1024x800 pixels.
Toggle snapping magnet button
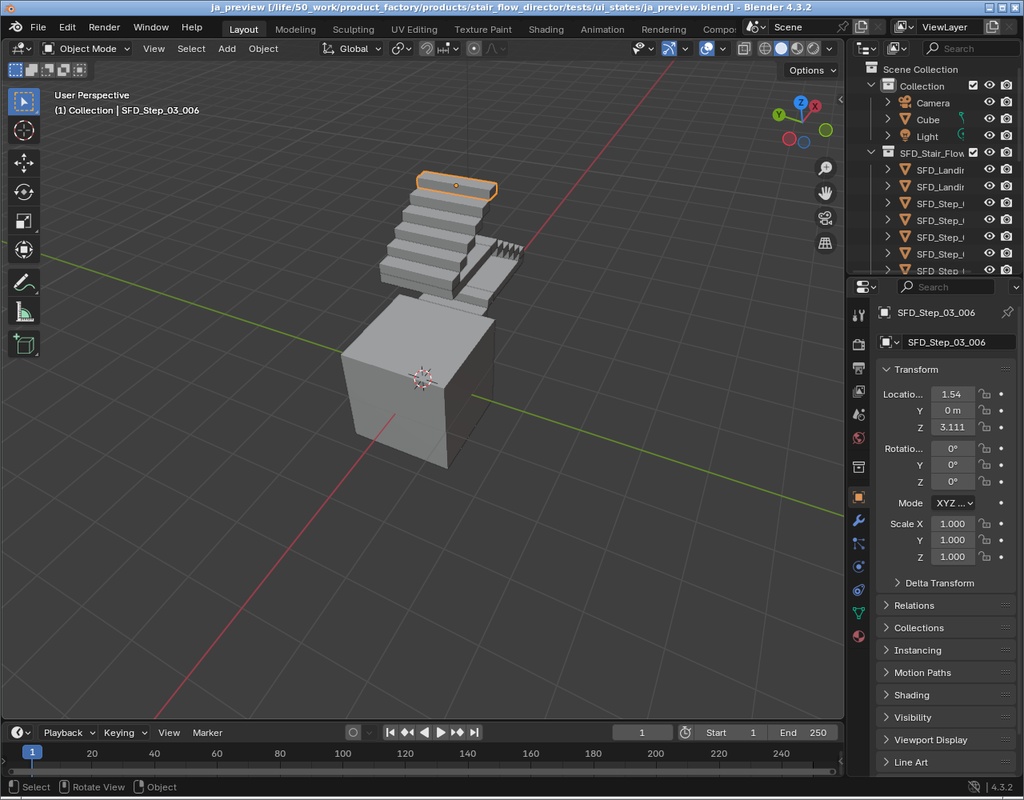point(426,49)
